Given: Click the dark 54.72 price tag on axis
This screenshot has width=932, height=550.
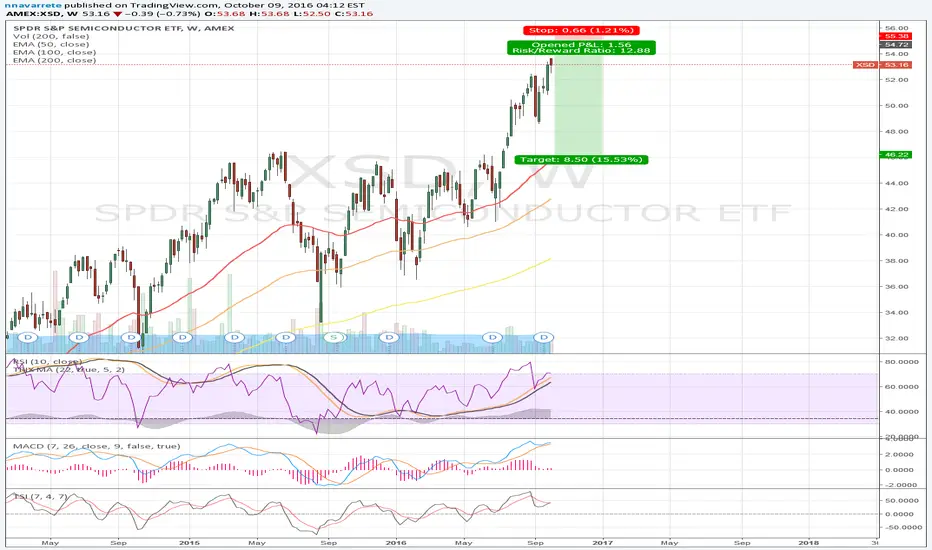Looking at the screenshot, I should [896, 45].
